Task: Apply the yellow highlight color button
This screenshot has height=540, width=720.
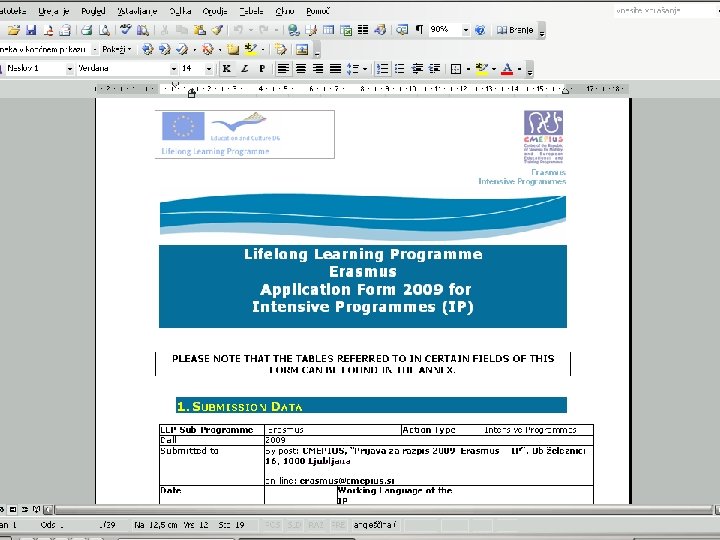Action: 482,69
